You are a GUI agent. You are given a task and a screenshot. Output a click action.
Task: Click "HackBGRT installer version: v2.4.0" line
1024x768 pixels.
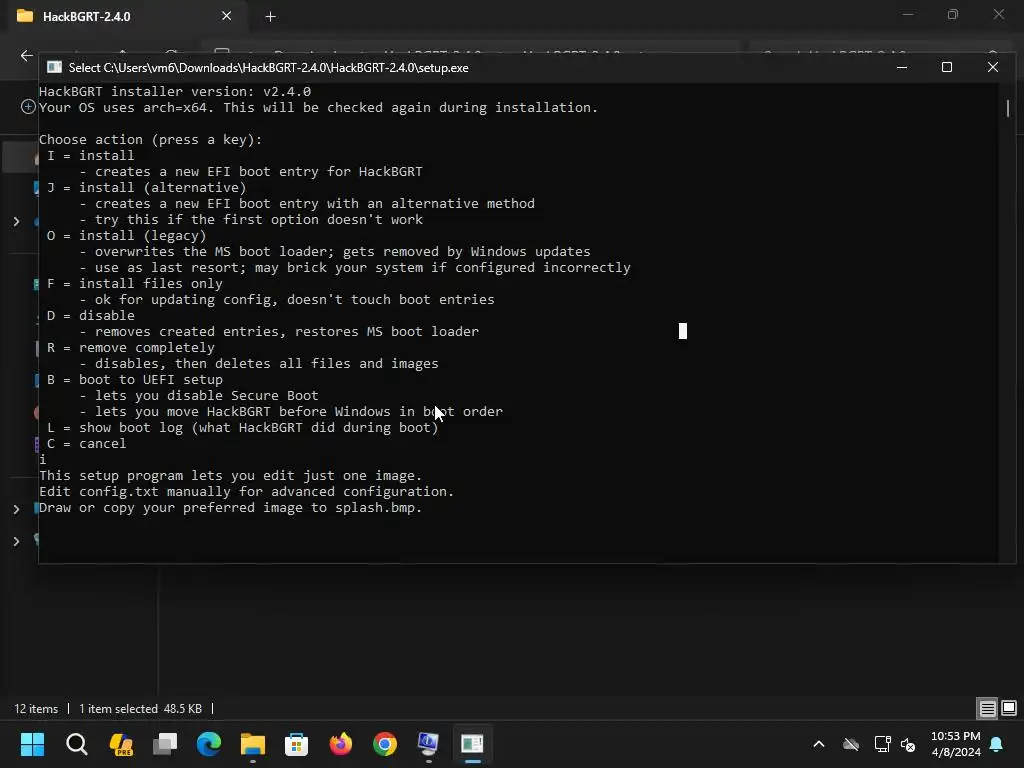point(175,91)
